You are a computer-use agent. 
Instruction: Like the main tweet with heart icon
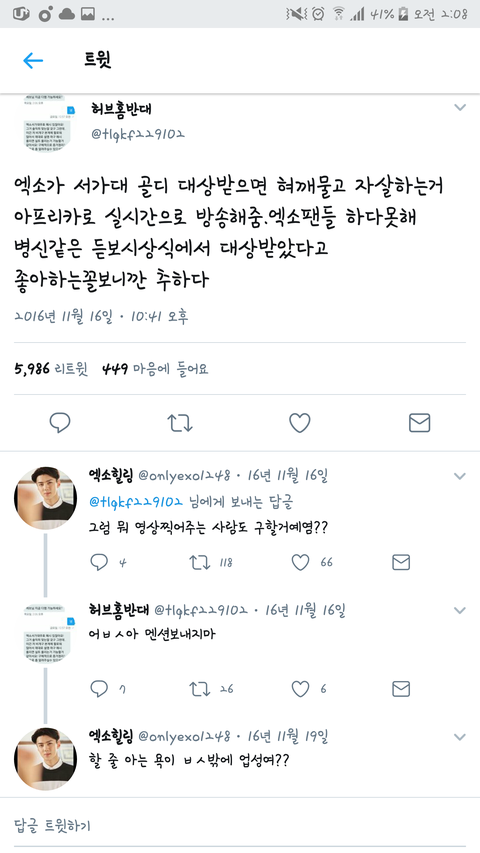(x=299, y=423)
